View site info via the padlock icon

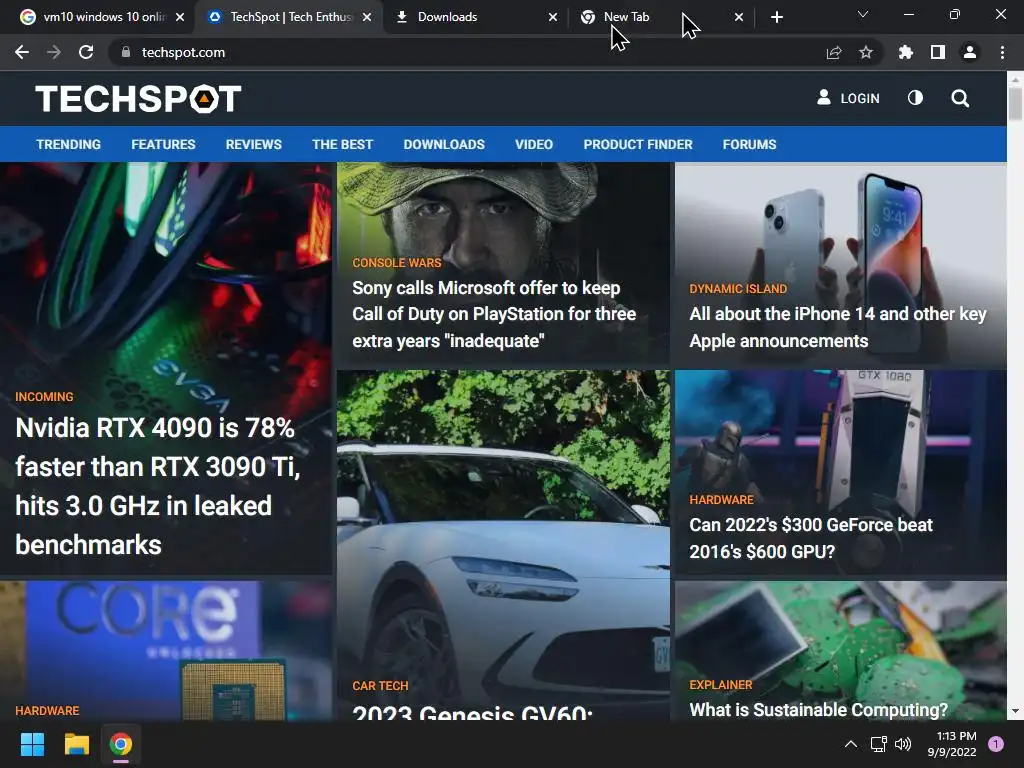[126, 52]
